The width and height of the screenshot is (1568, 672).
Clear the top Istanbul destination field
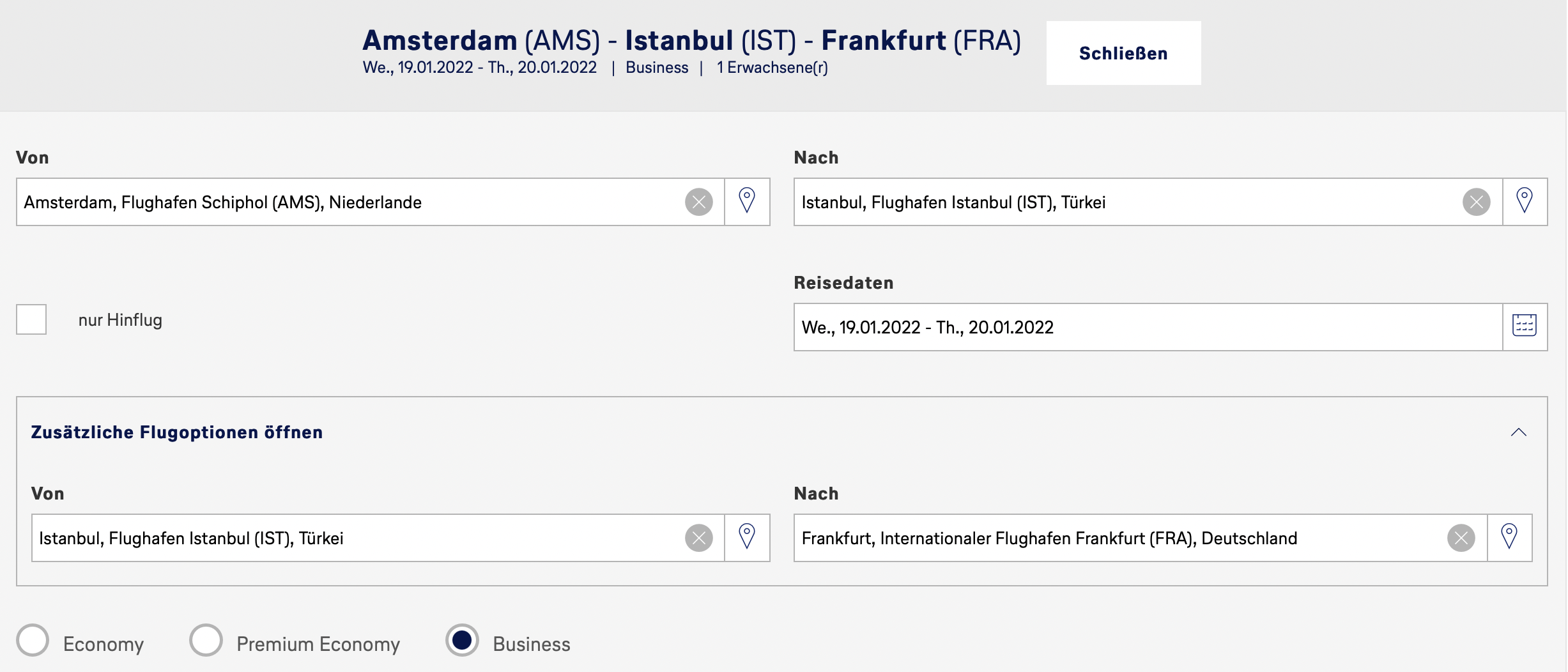[x=1476, y=202]
